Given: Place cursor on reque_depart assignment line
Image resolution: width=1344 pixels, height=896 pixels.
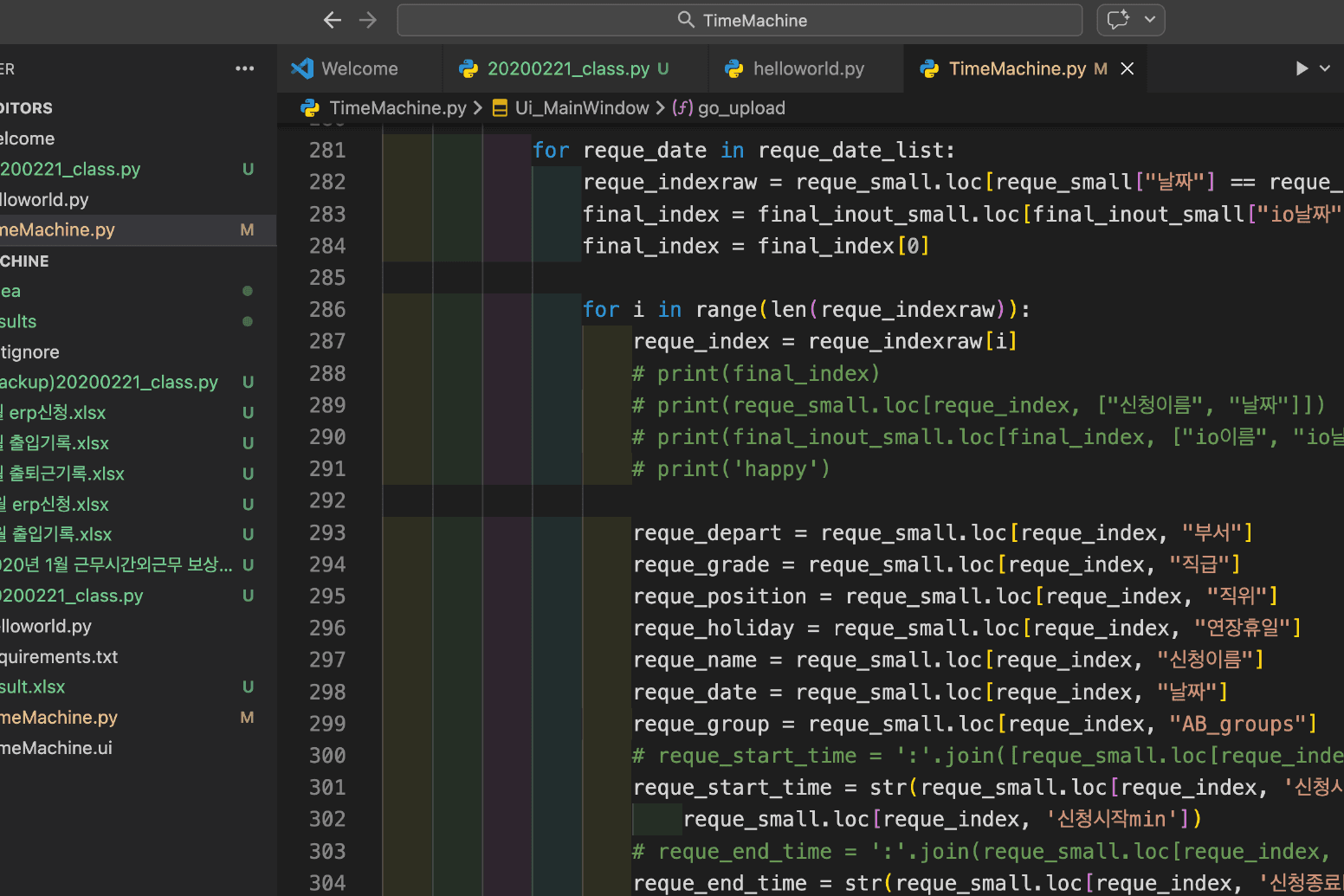Looking at the screenshot, I should pos(943,533).
